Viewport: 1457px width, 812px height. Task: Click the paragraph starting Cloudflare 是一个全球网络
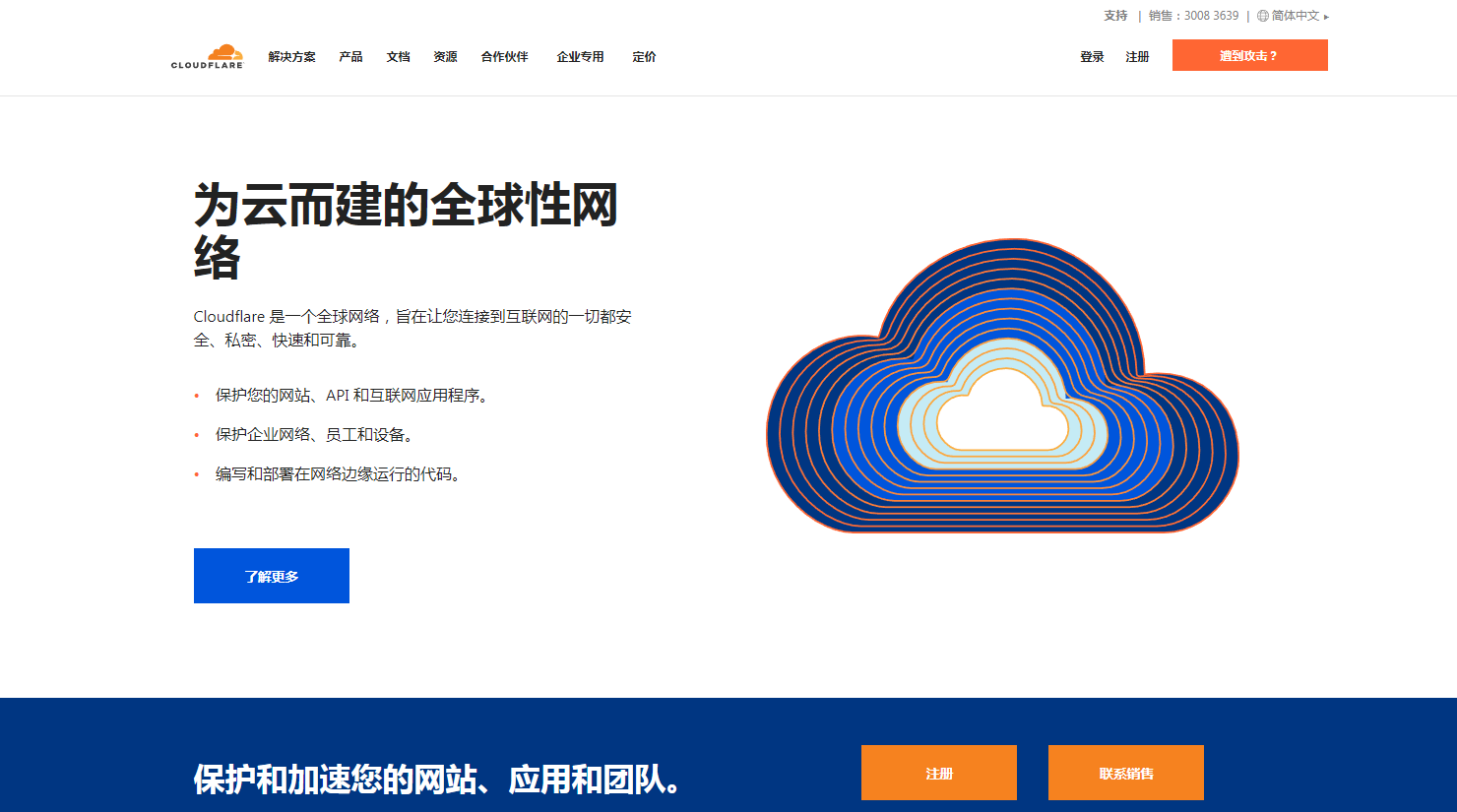[x=412, y=329]
